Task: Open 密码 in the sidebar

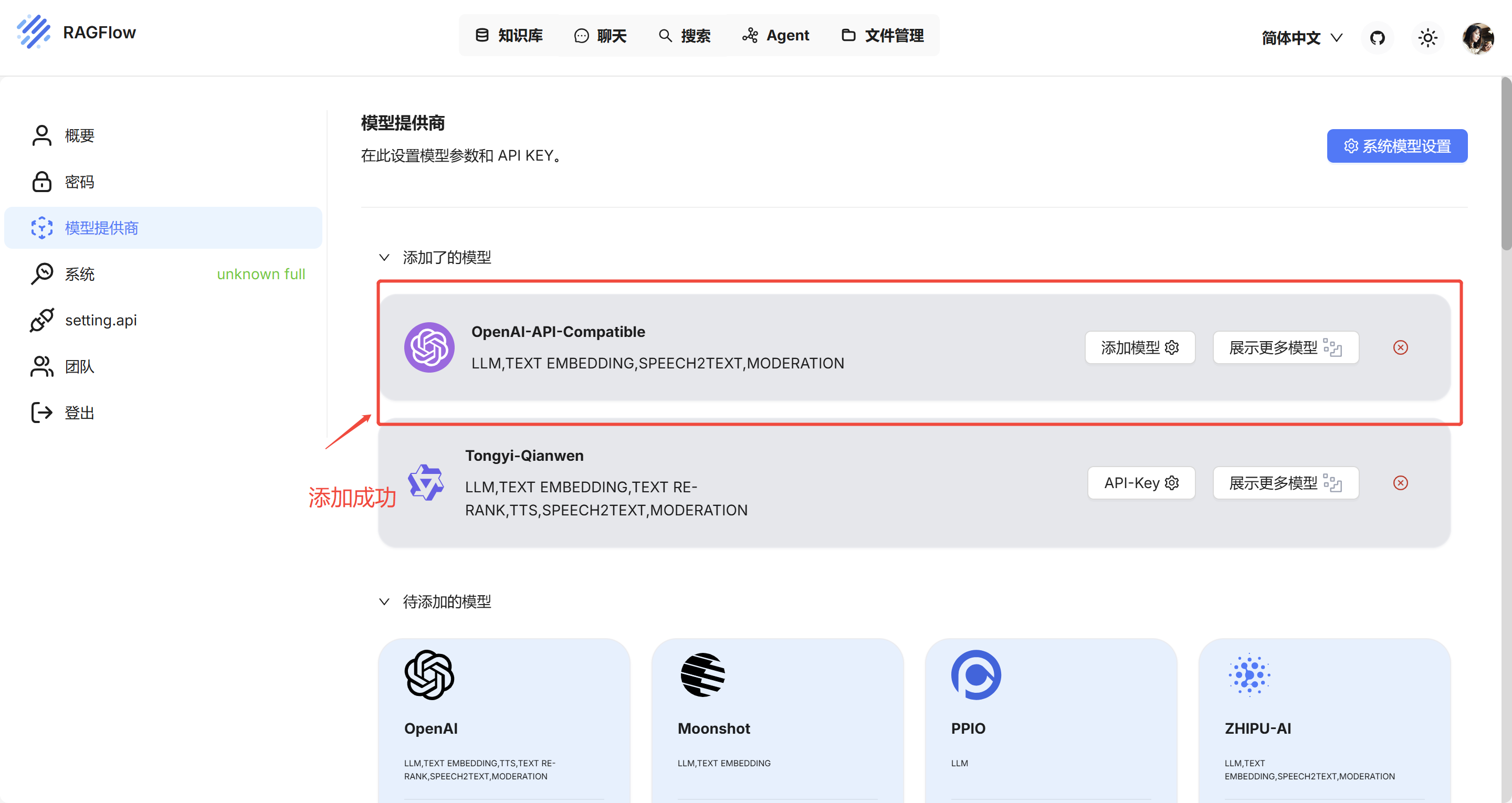Action: point(163,182)
